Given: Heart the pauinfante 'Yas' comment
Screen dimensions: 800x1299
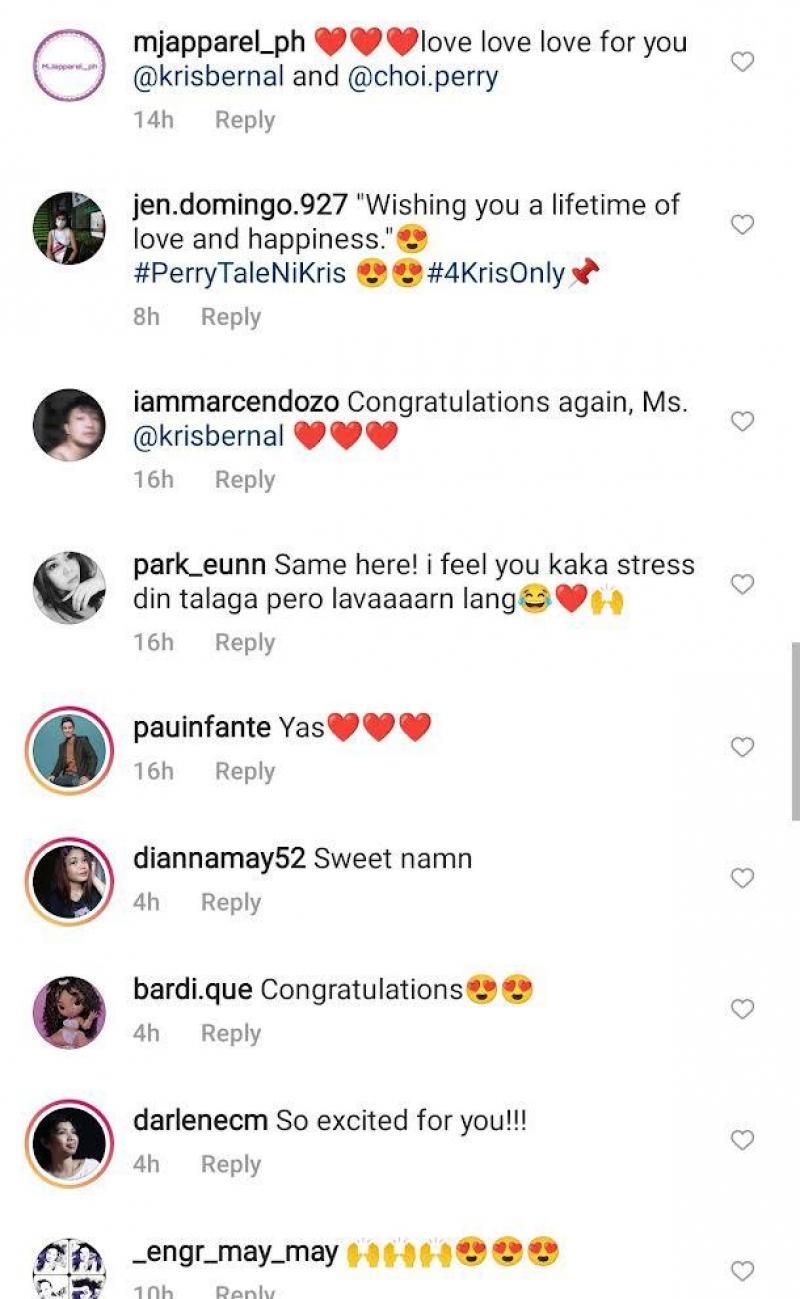Looking at the screenshot, I should pyautogui.click(x=742, y=747).
